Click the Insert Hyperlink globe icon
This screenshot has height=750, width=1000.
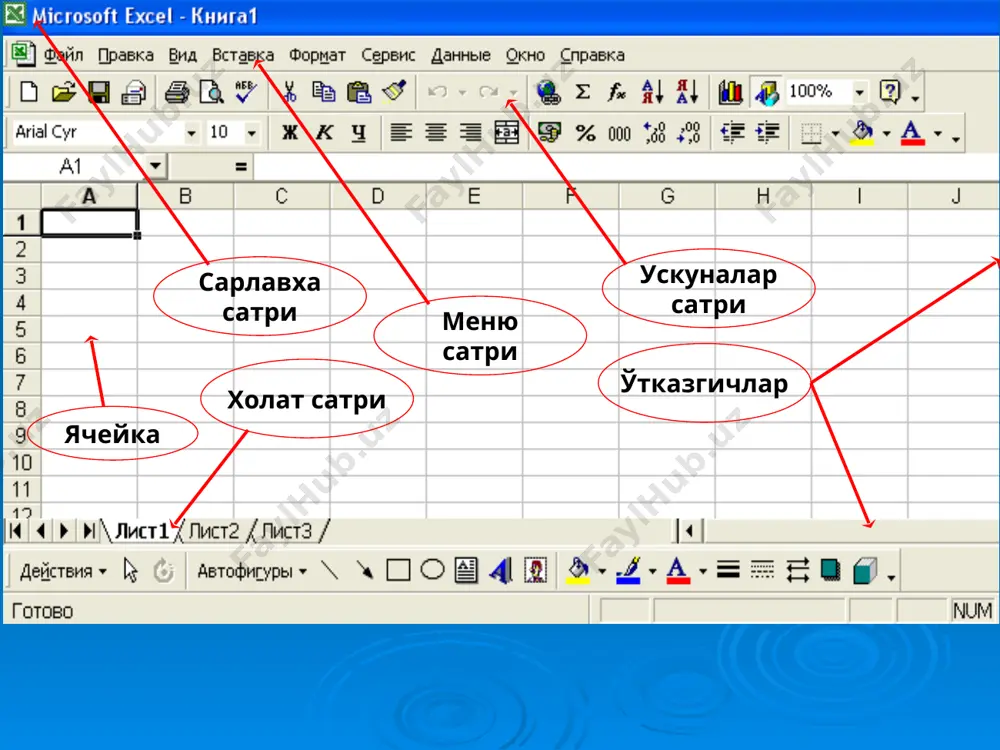point(548,92)
